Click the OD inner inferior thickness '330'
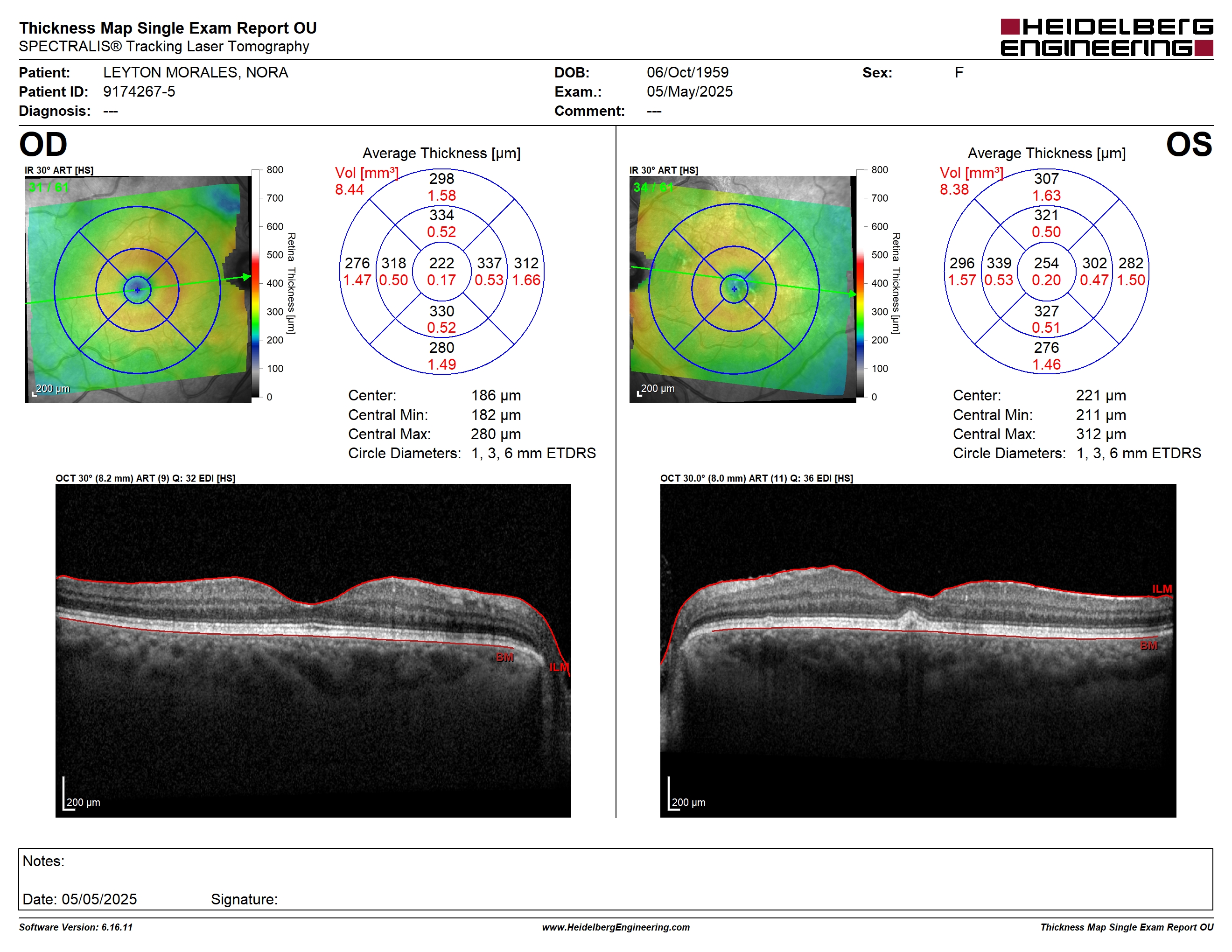The width and height of the screenshot is (1232, 952). (441, 311)
